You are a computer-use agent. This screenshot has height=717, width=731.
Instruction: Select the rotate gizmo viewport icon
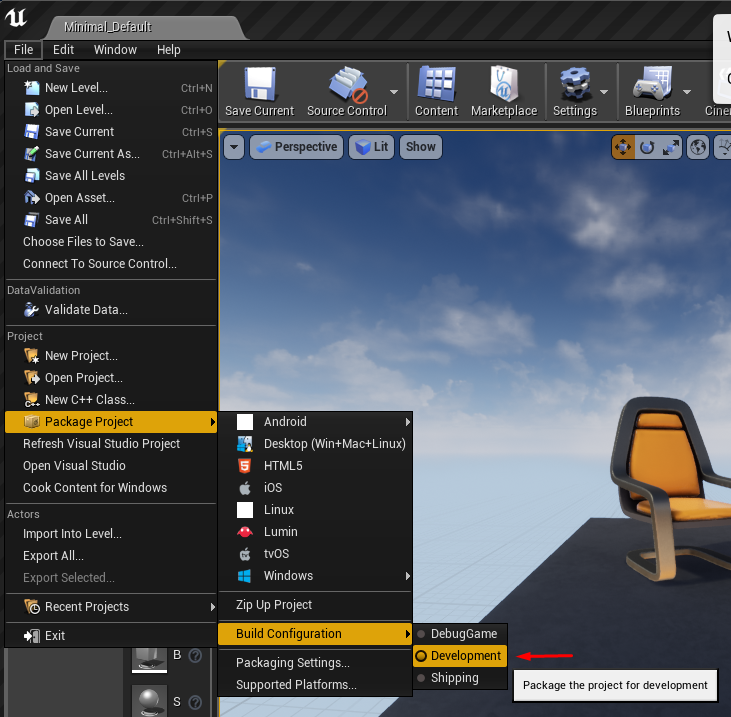[647, 147]
